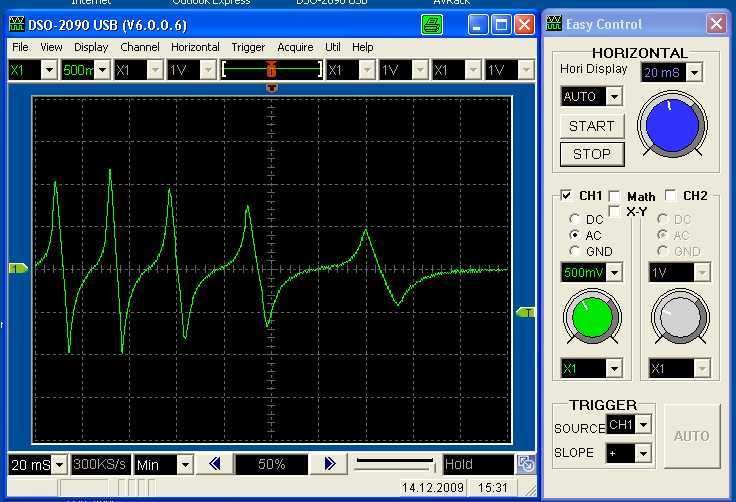Open the trigger SOURCE CH1 dropdown

coord(643,425)
